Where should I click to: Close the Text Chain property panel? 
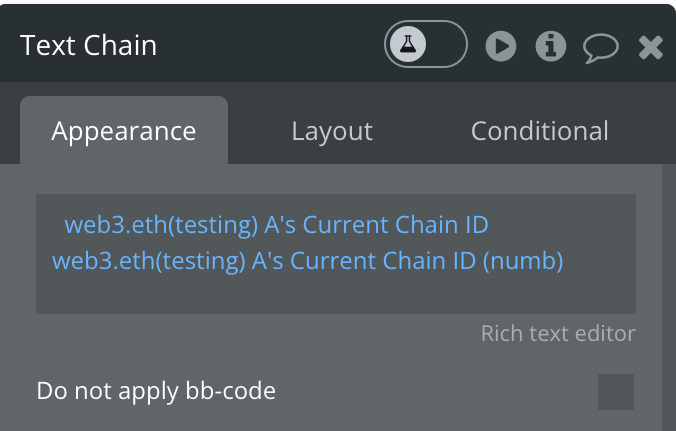coord(651,47)
